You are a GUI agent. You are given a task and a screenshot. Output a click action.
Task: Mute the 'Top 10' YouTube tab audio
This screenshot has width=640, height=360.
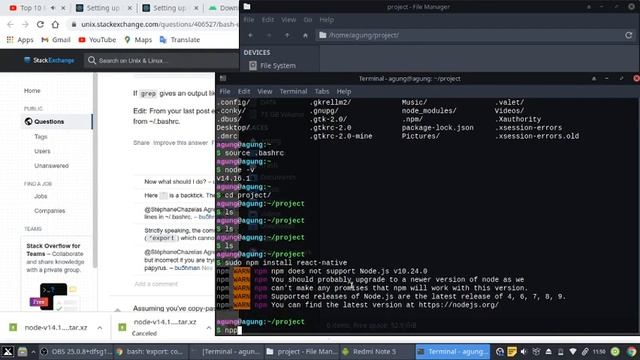tap(53, 8)
